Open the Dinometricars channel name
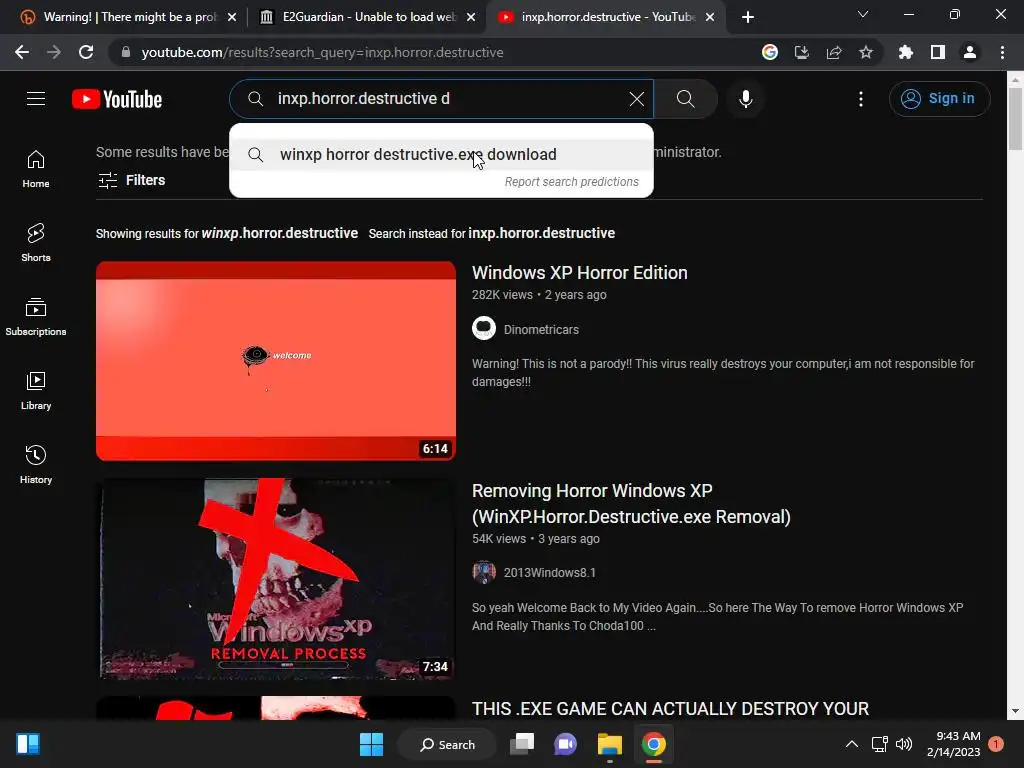 coord(541,330)
